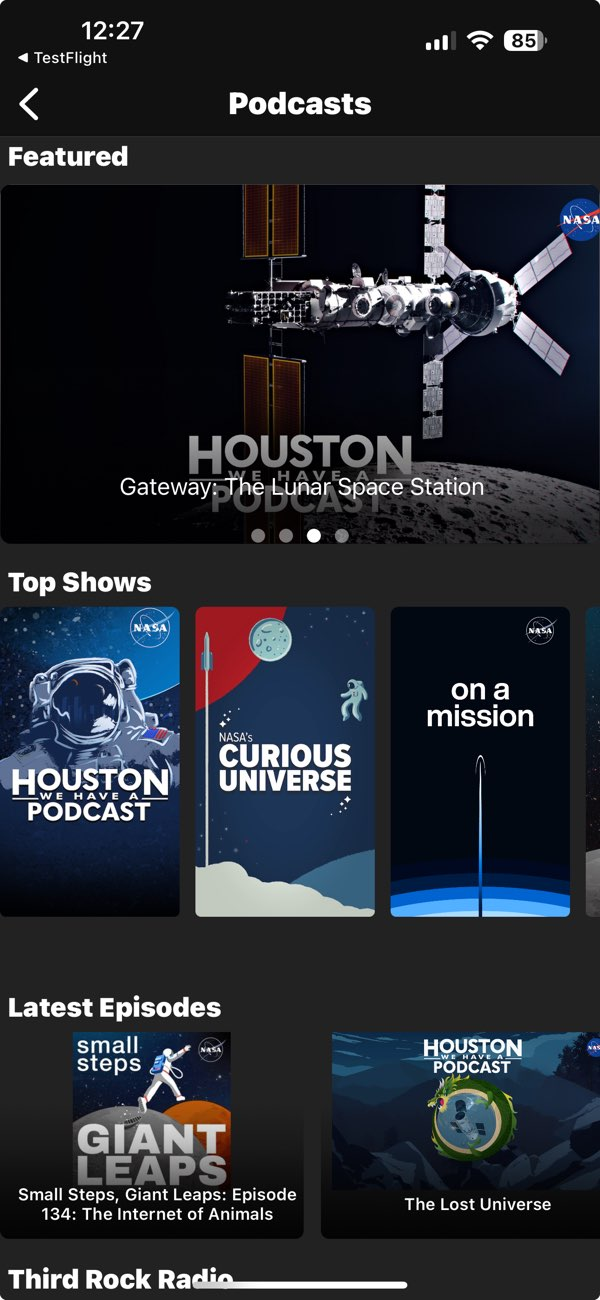Open NASA's Curious Universe show

pos(285,762)
